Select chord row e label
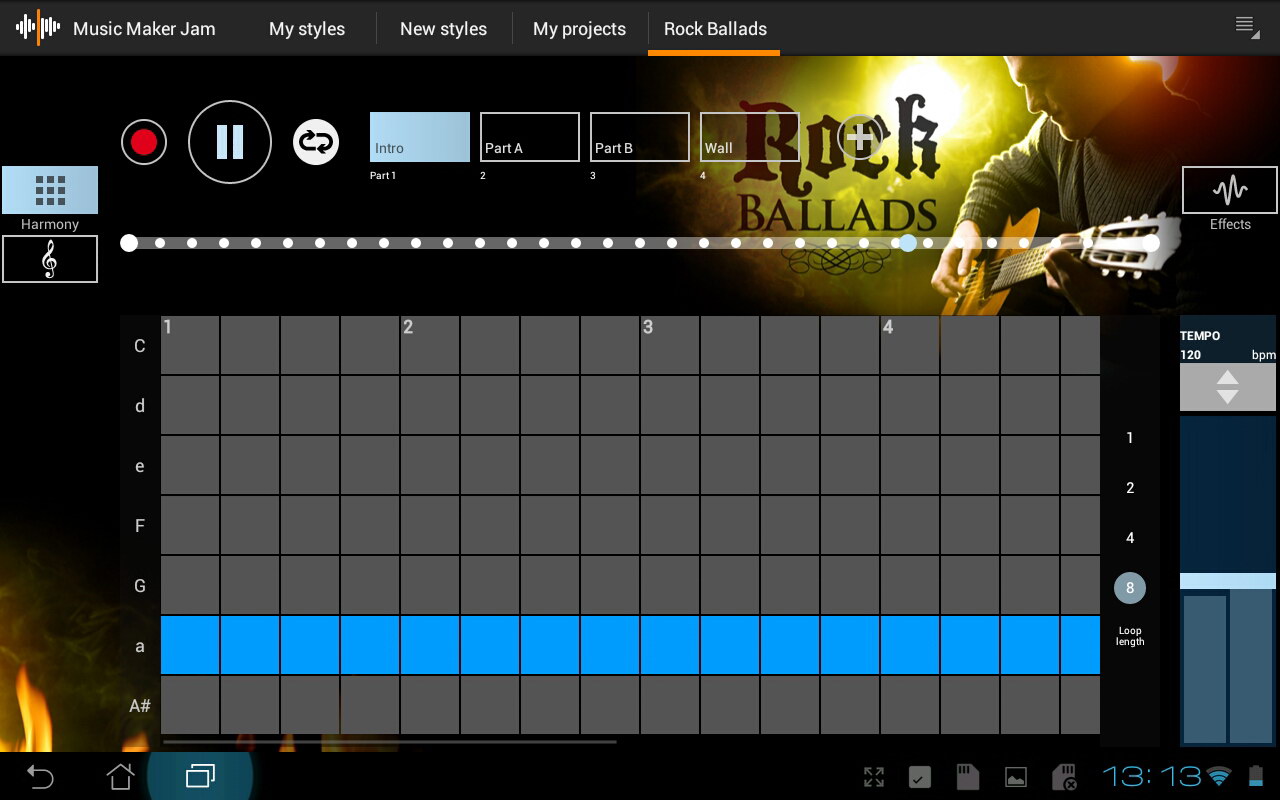Image resolution: width=1280 pixels, height=800 pixels. tap(140, 466)
